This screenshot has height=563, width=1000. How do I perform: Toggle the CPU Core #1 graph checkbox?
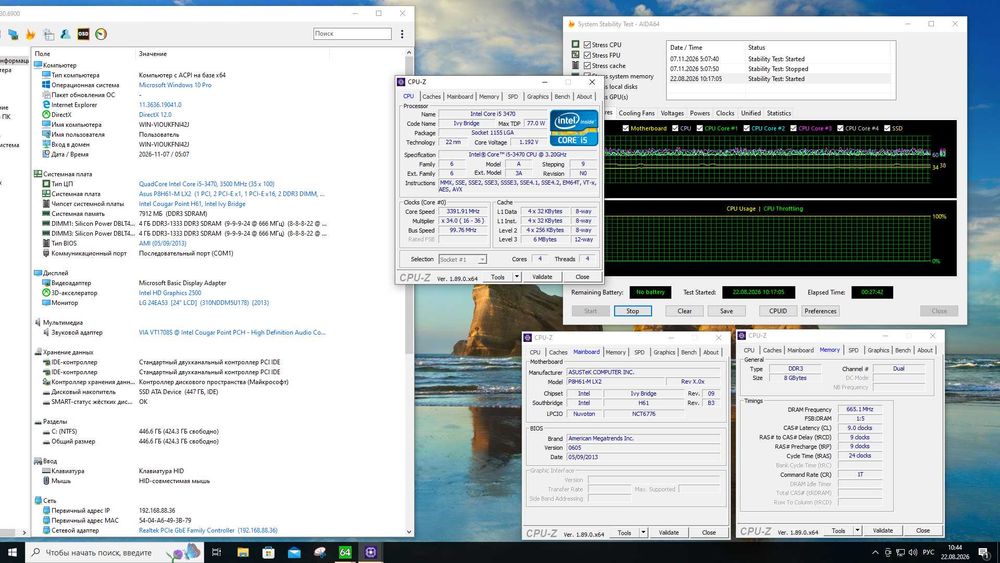700,128
